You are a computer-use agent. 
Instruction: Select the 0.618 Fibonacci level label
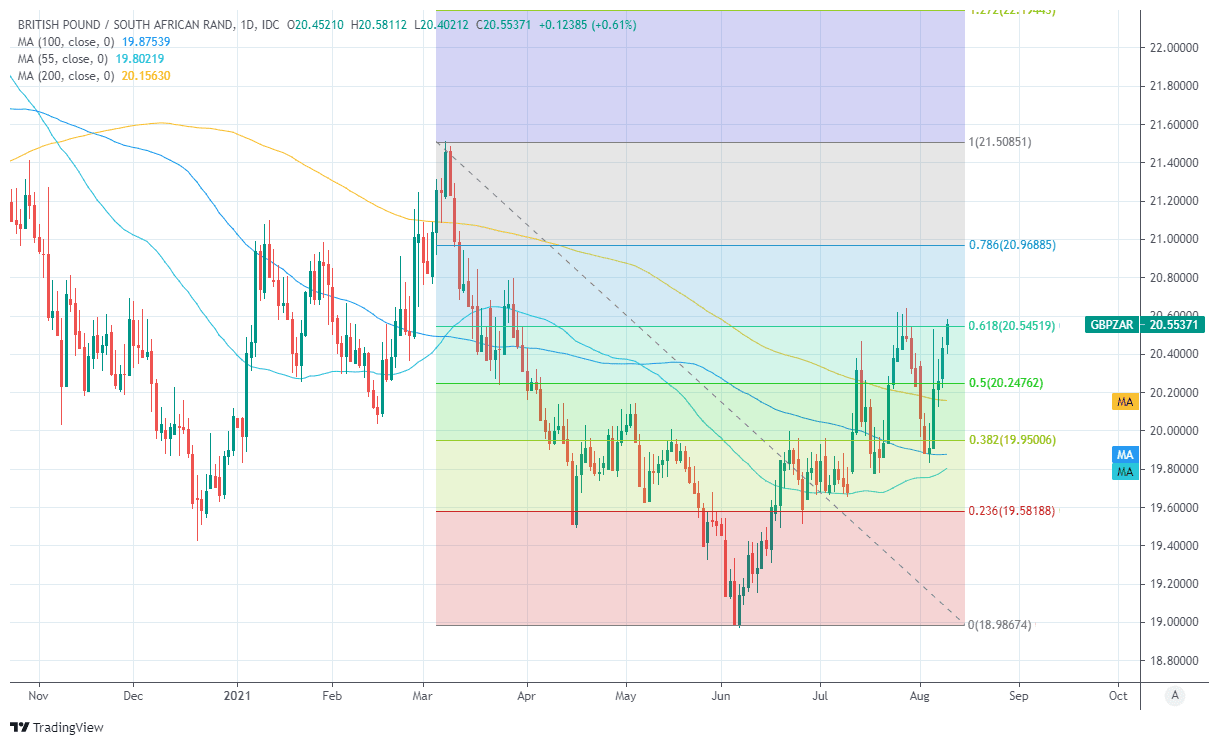click(1012, 326)
